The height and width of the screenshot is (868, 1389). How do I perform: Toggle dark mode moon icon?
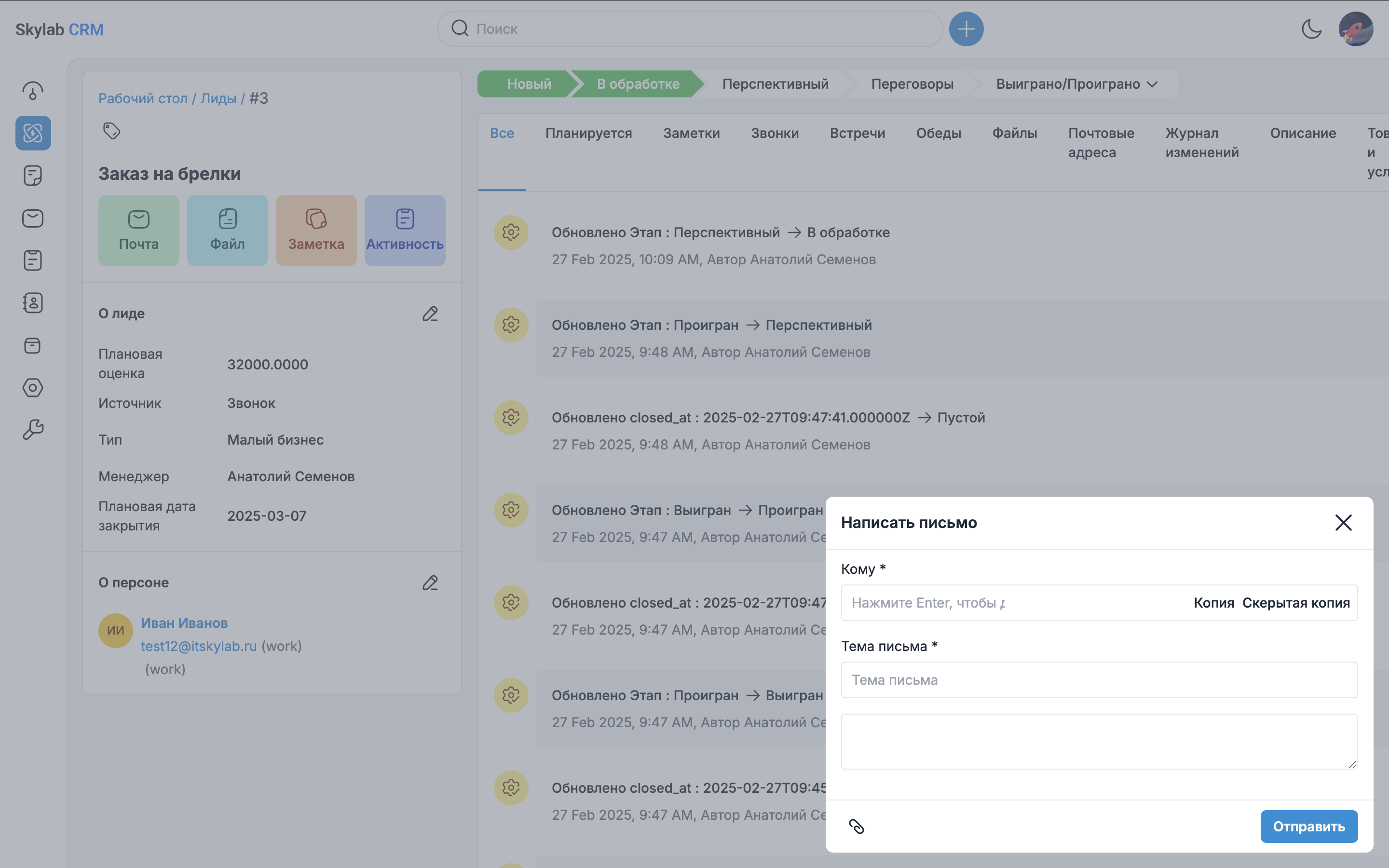point(1311,29)
